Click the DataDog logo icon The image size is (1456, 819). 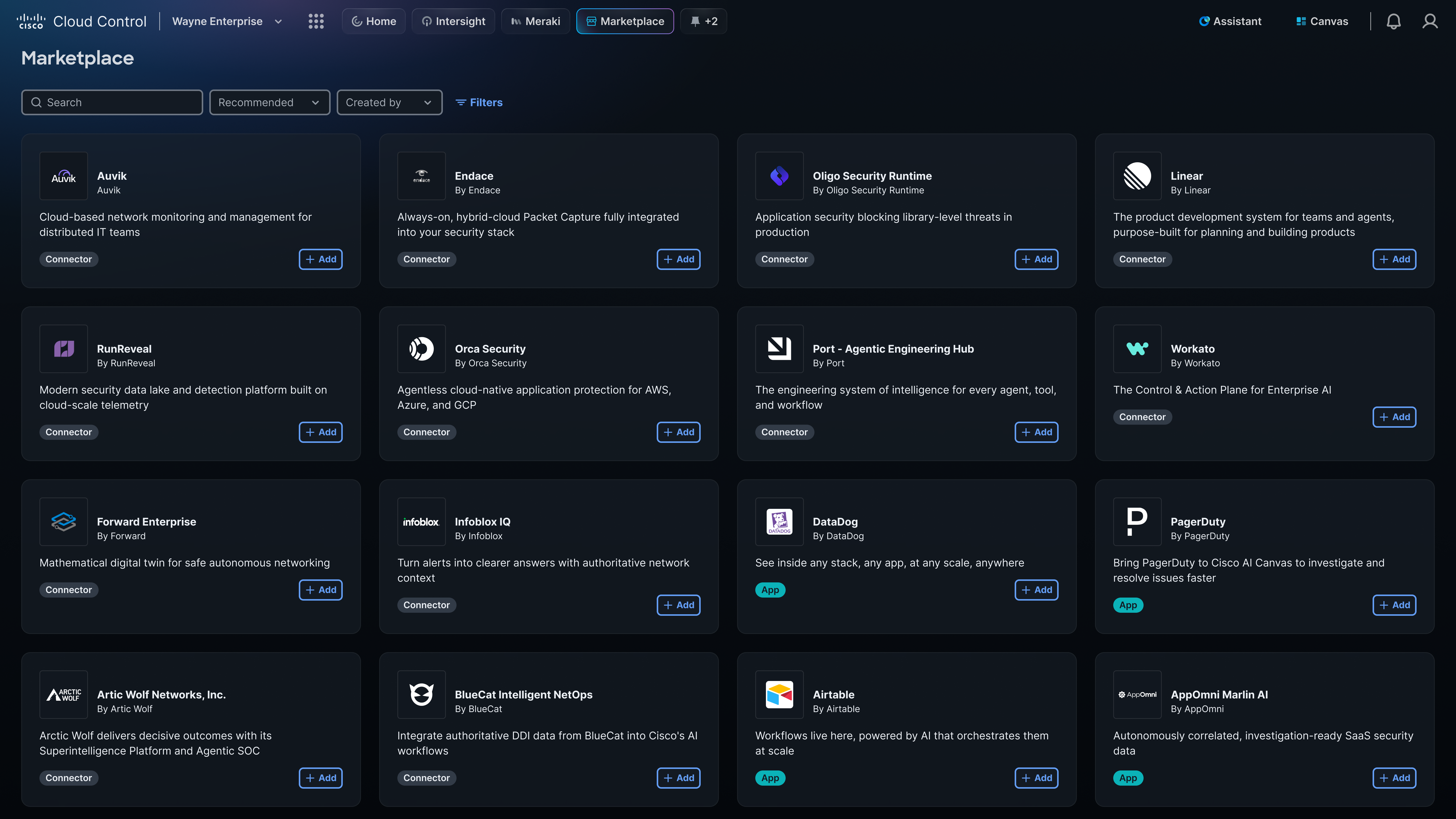click(779, 522)
